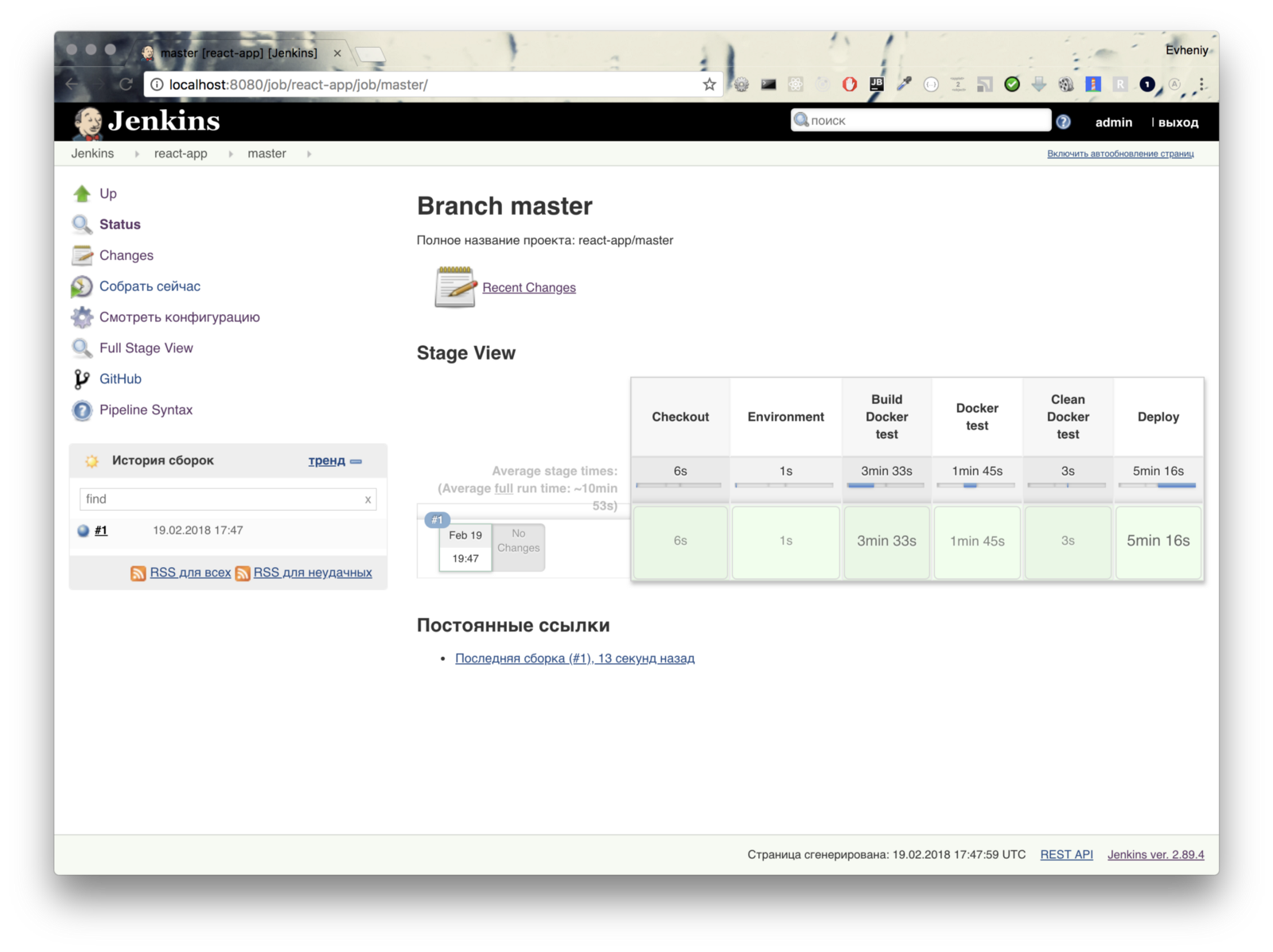
Task: Click the browser address bar URL
Action: [298, 85]
